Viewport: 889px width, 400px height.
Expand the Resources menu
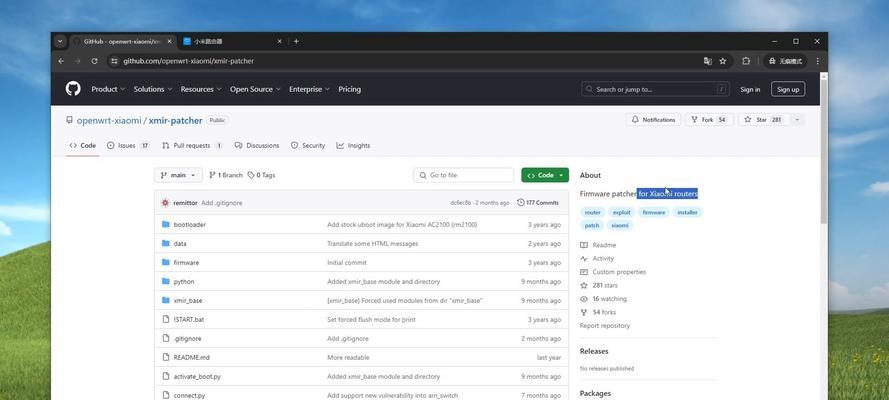[x=201, y=89]
